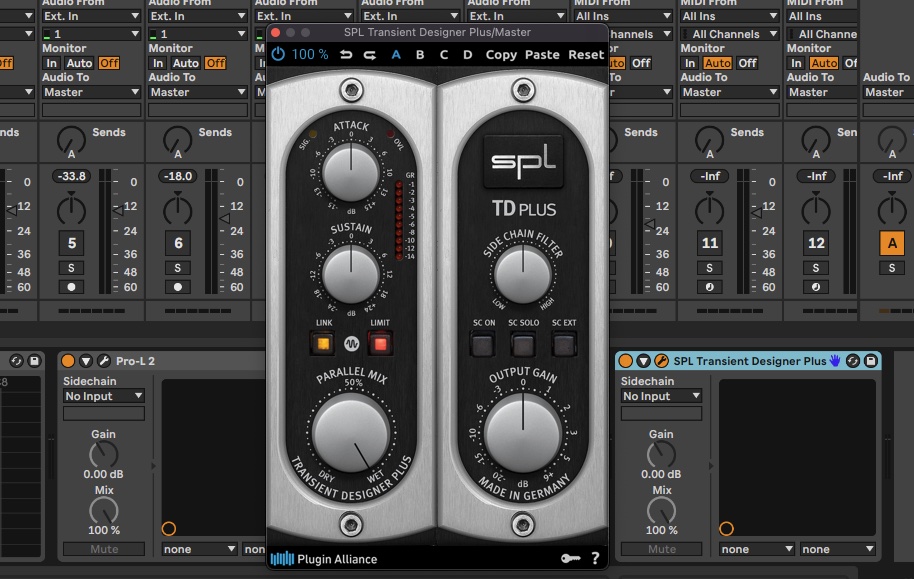The width and height of the screenshot is (914, 579).
Task: Arm track 6 for recording
Action: point(178,287)
